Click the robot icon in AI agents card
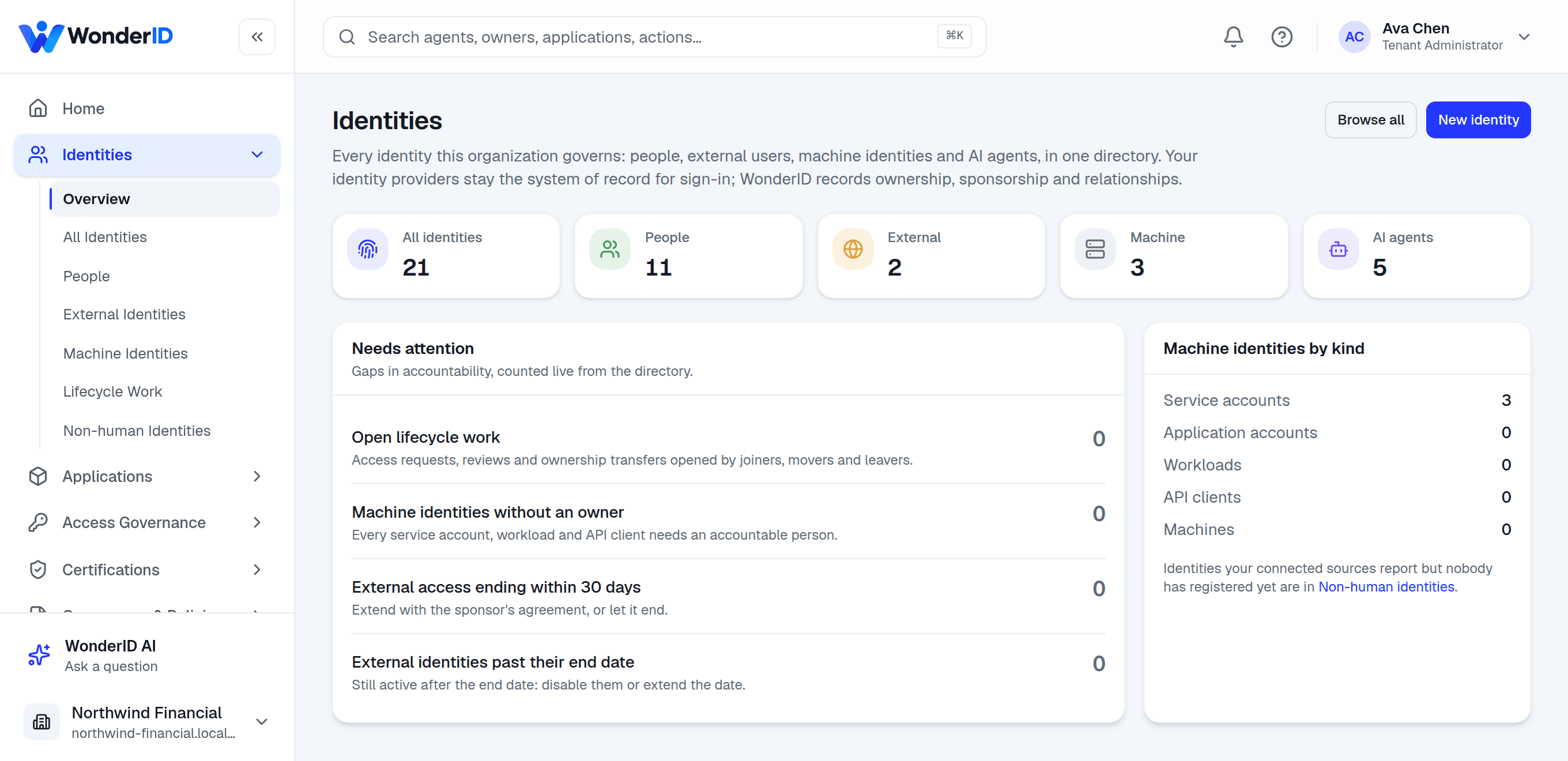The height and width of the screenshot is (761, 1568). pos(1338,248)
